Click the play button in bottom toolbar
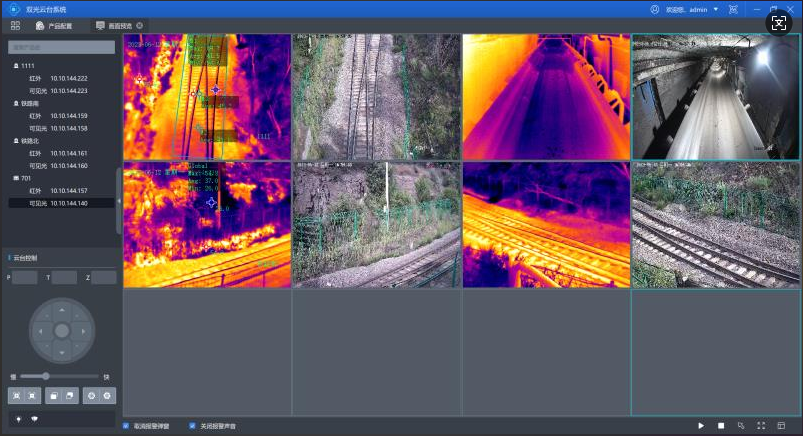The width and height of the screenshot is (803, 436). (701, 426)
